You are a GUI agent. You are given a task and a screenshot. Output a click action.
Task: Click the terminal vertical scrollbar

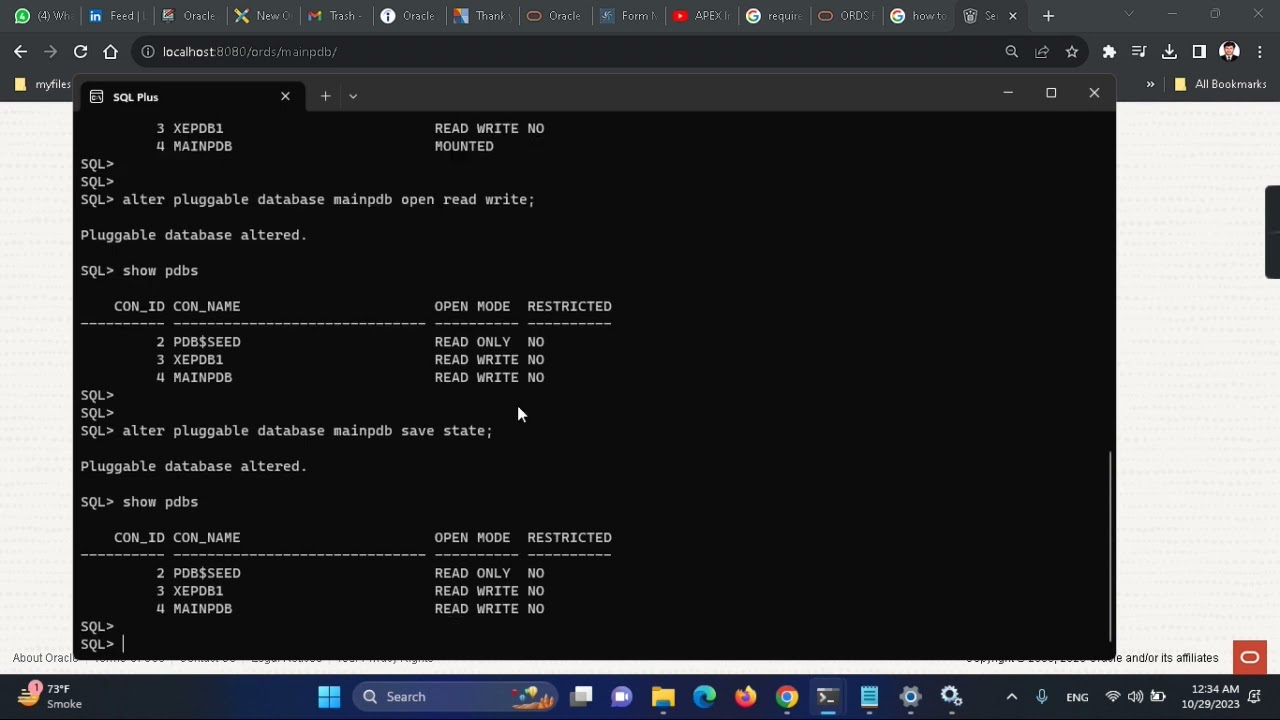[1110, 547]
